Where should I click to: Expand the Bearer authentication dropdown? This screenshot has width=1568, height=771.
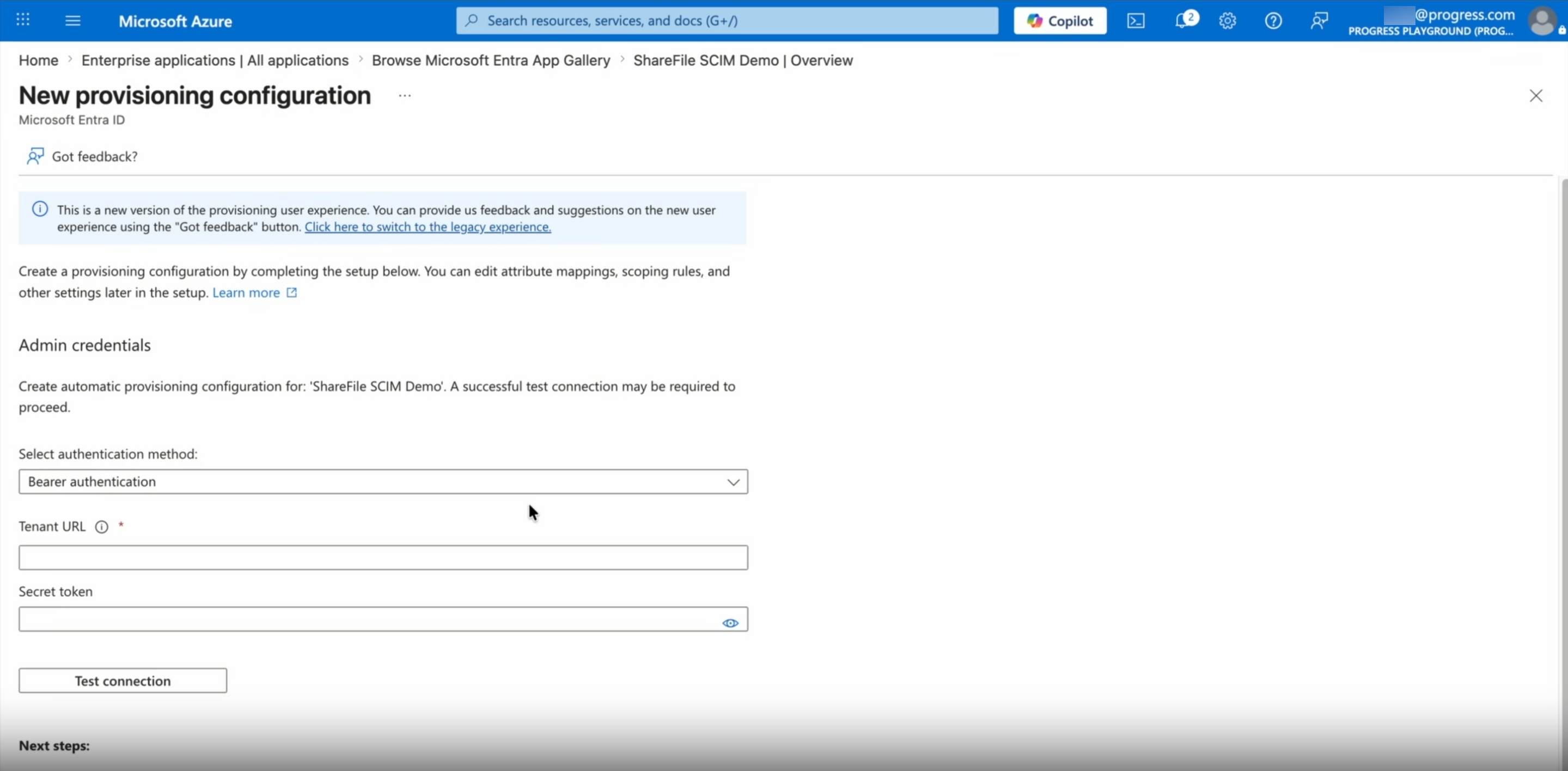383,481
